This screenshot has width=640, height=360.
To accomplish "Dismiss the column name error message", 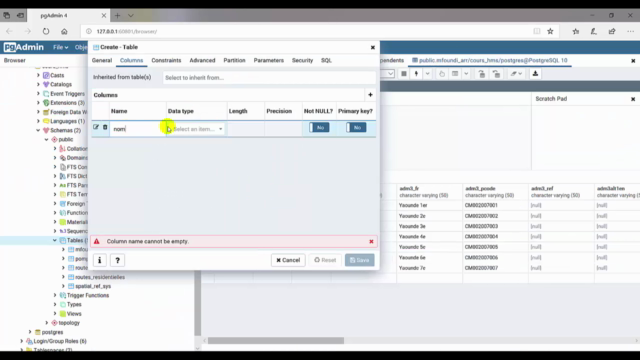I will click(x=371, y=242).
